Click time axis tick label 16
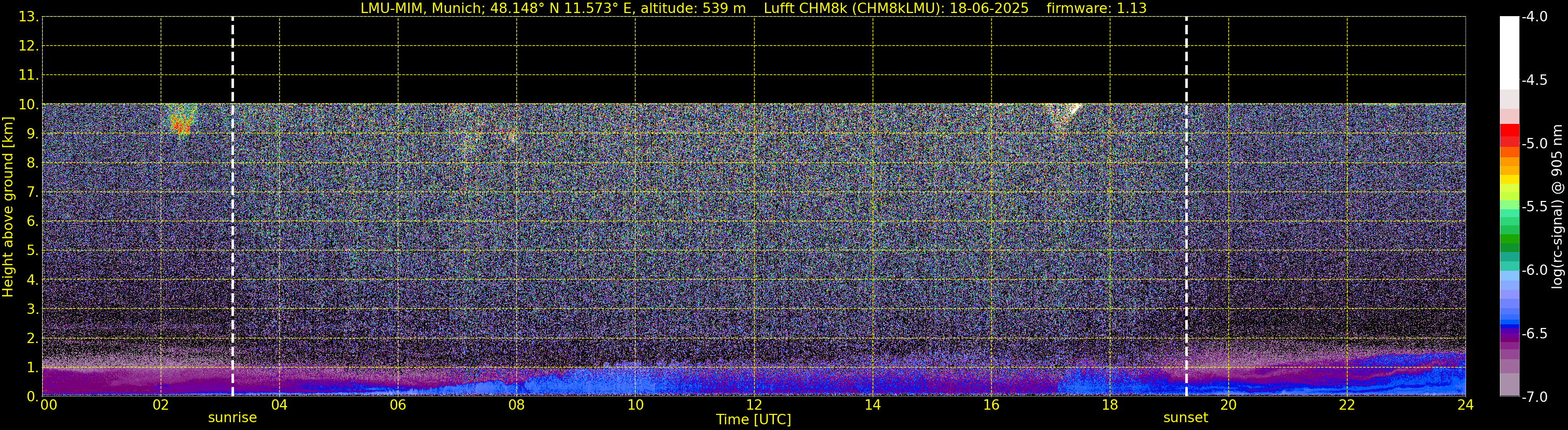1568x430 pixels. (x=992, y=405)
